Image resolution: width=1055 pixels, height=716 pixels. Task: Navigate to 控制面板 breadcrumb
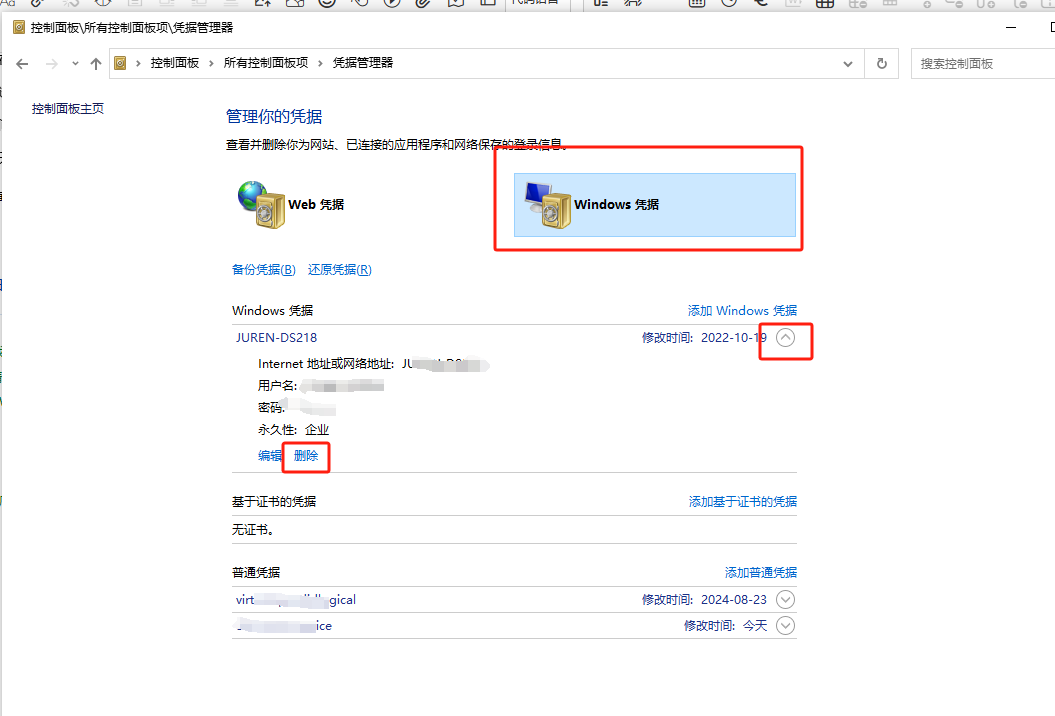pyautogui.click(x=175, y=63)
